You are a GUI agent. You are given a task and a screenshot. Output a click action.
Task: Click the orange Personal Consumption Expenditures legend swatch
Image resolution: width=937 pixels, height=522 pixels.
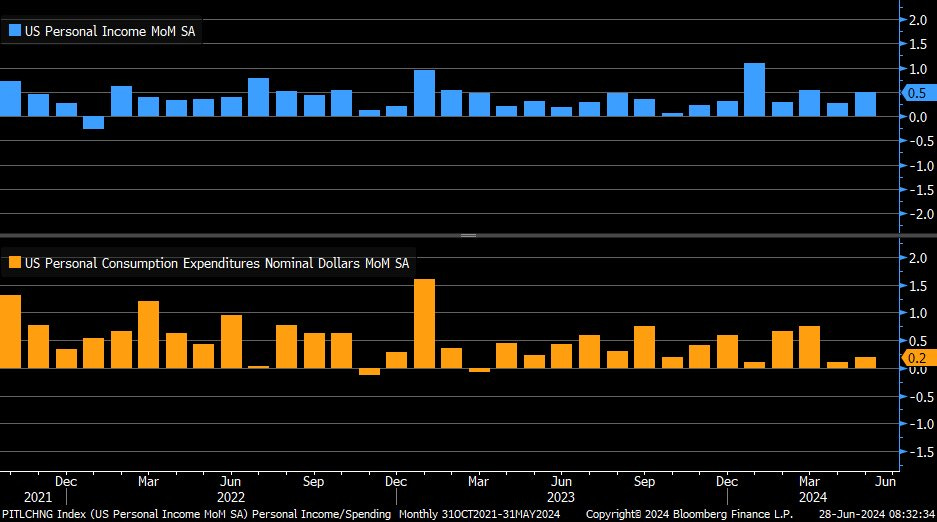[15, 263]
